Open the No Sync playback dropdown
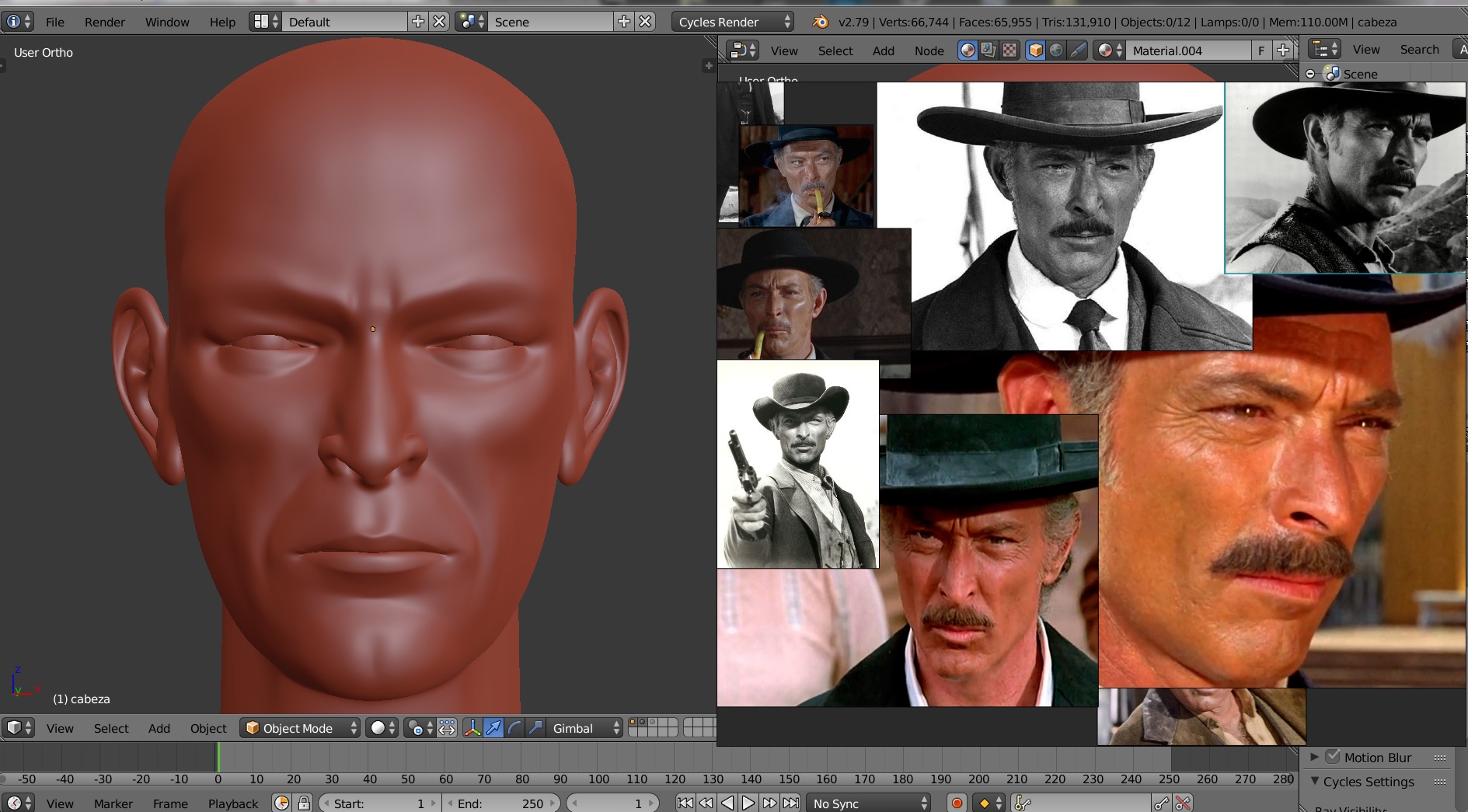 point(868,803)
